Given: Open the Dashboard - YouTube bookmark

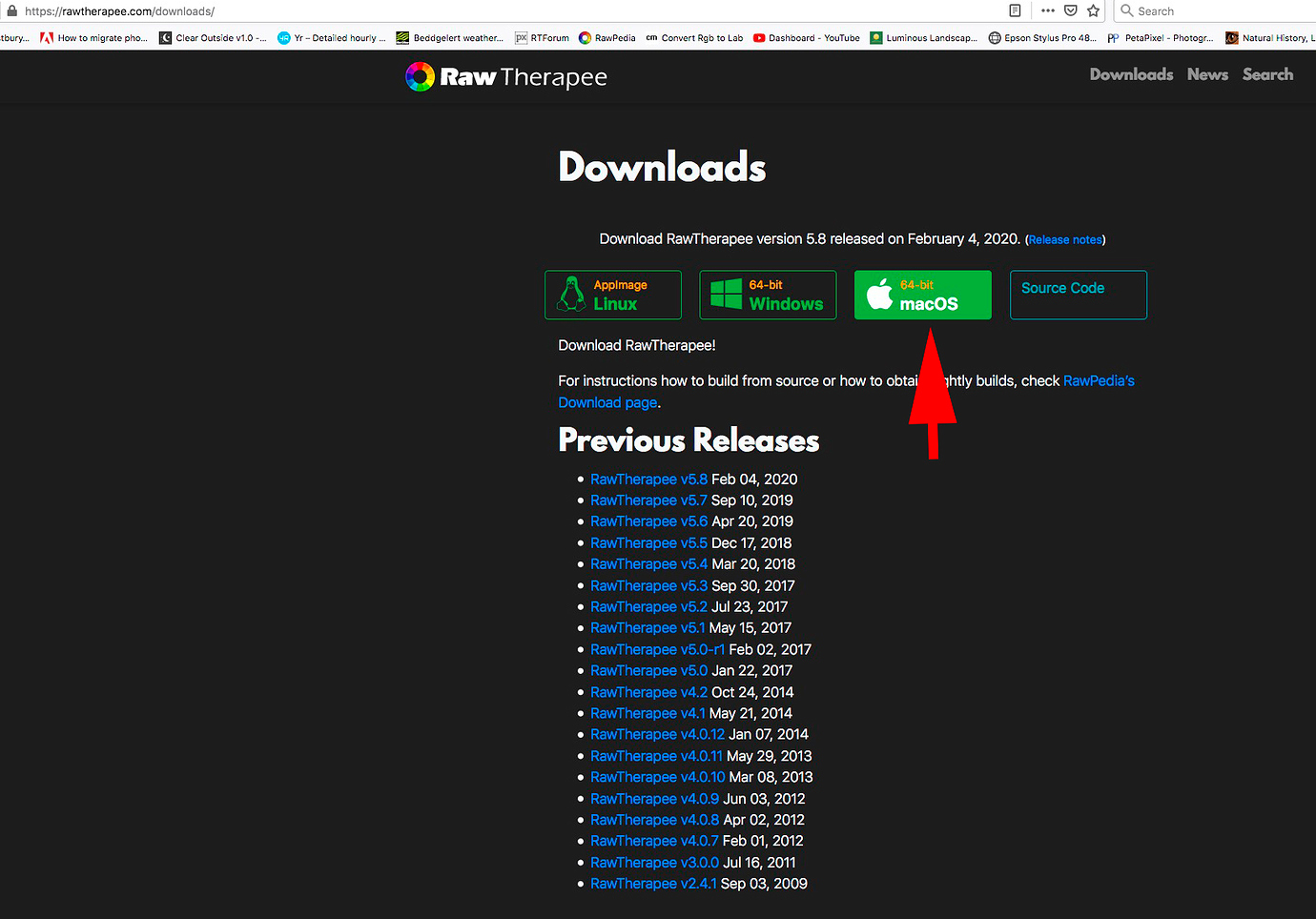Looking at the screenshot, I should click(807, 38).
